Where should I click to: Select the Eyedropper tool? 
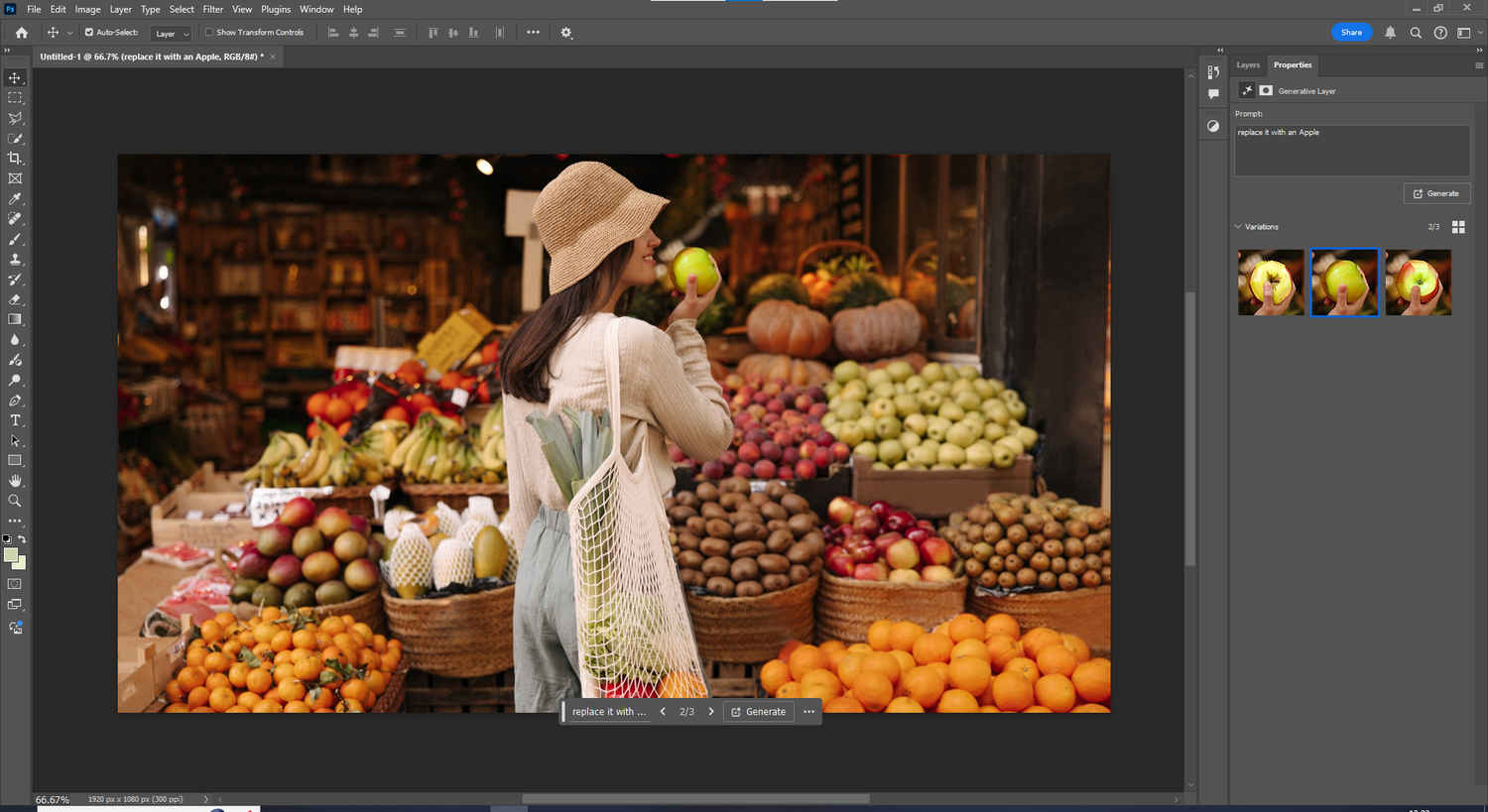pyautogui.click(x=15, y=199)
